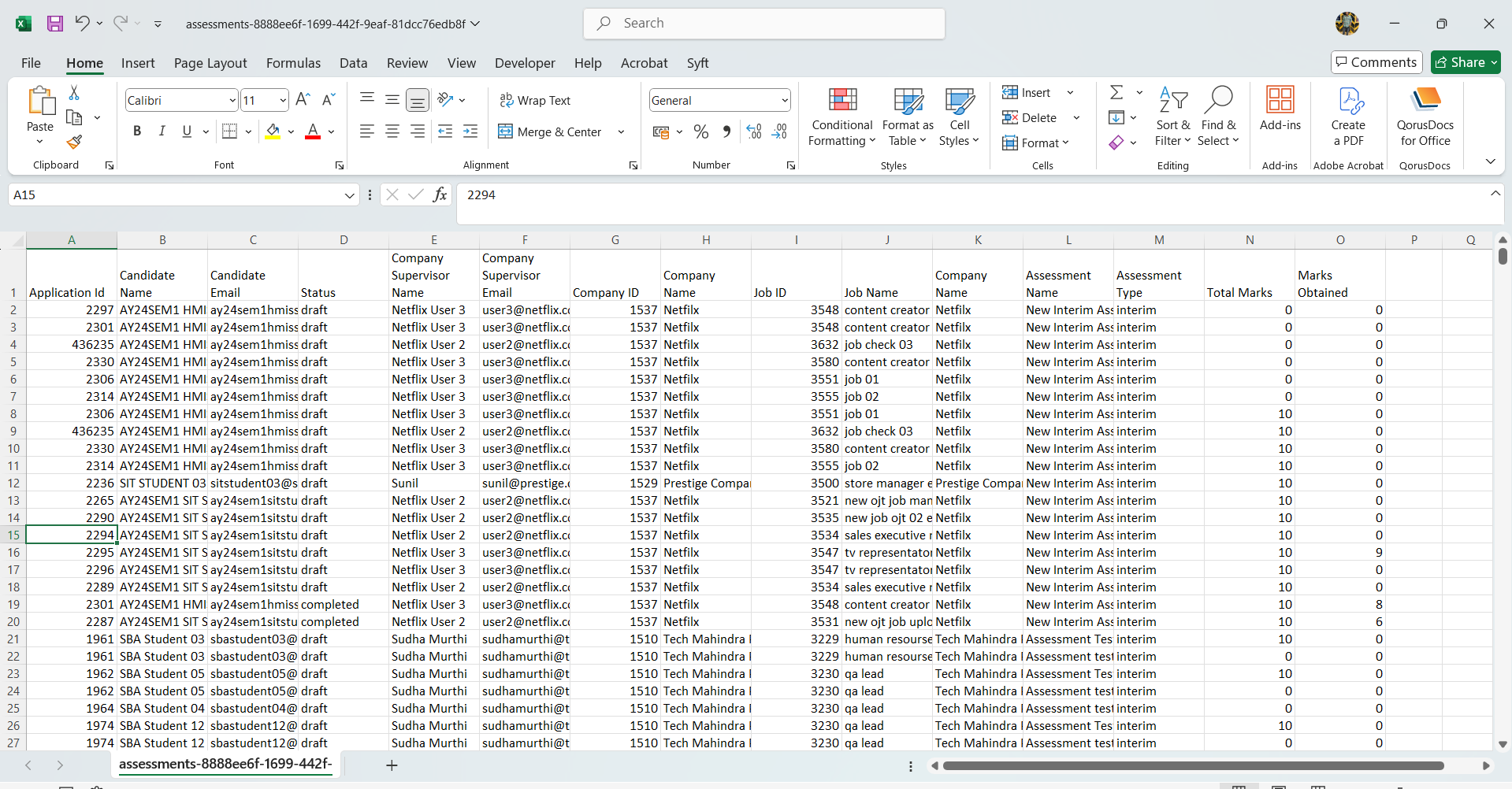This screenshot has width=1512, height=789.
Task: Click the Increase Indent icon
Action: pyautogui.click(x=470, y=132)
